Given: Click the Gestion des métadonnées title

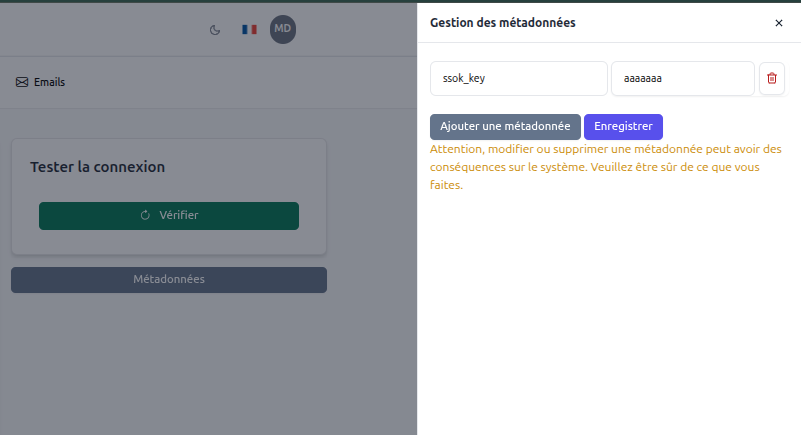Looking at the screenshot, I should tap(502, 22).
